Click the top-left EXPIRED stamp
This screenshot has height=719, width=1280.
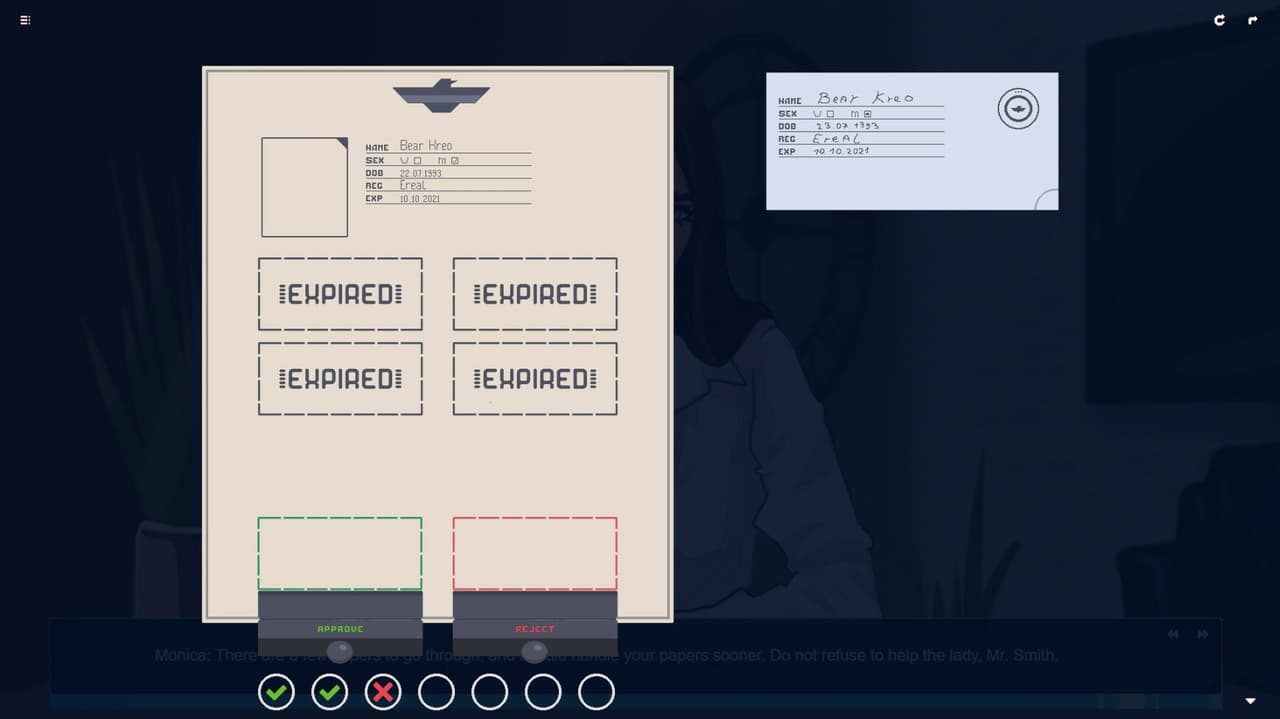pos(340,294)
